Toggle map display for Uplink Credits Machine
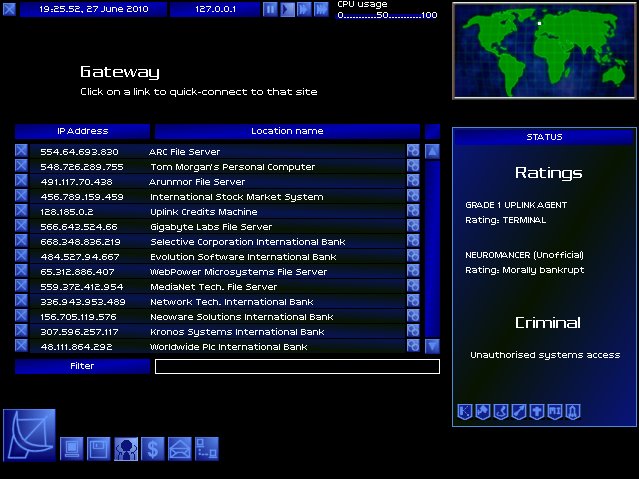639x479 pixels. pos(413,211)
